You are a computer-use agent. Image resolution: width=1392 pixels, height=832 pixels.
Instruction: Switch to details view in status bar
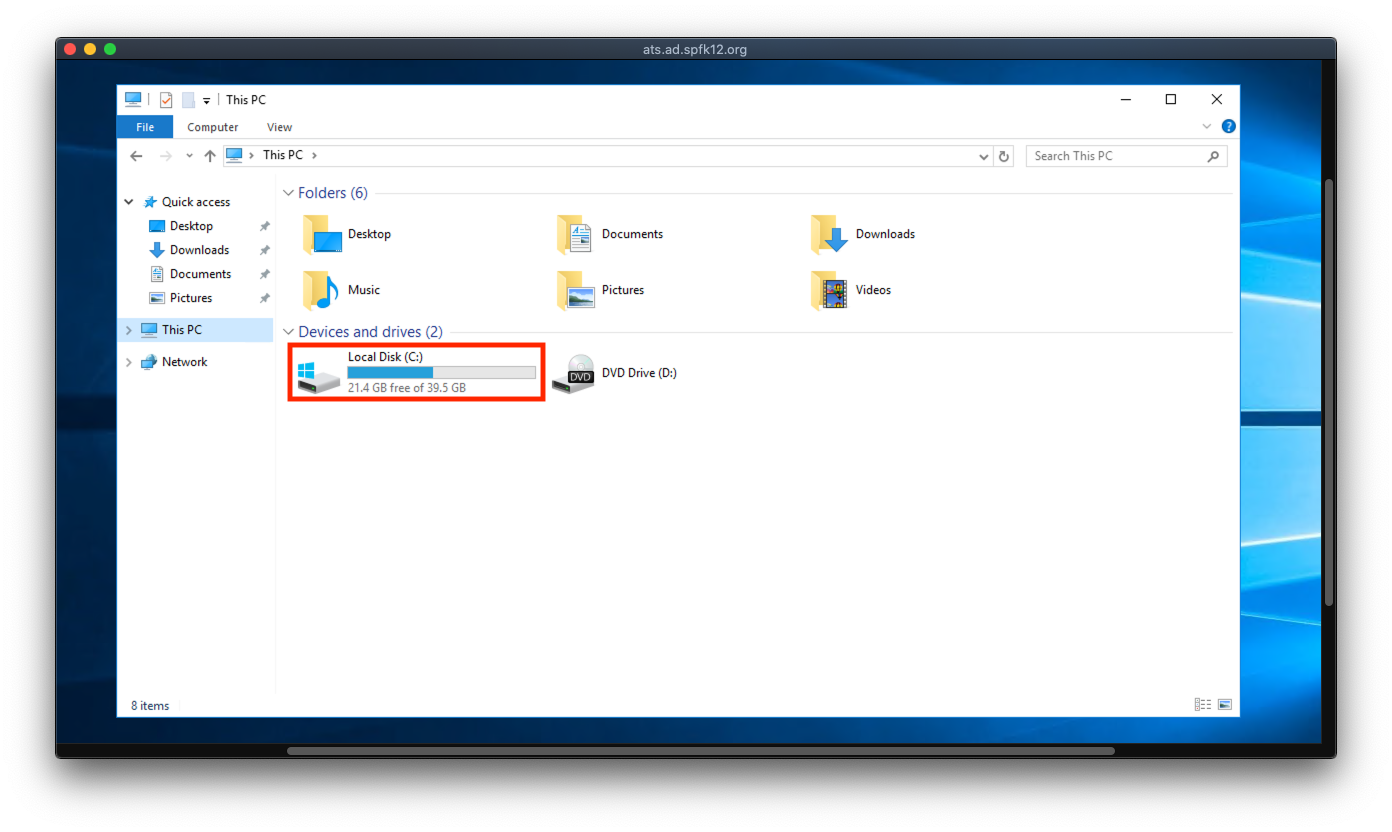pos(1202,705)
